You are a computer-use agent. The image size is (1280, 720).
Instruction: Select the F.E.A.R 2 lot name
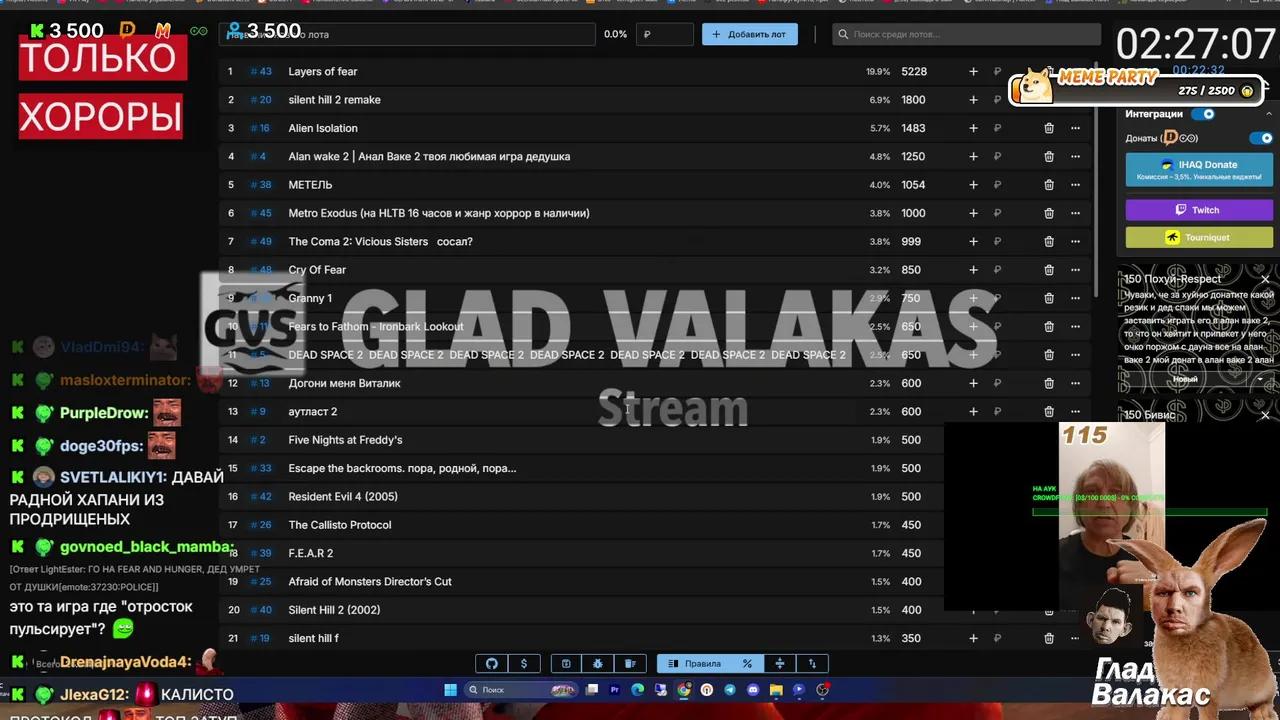point(310,553)
